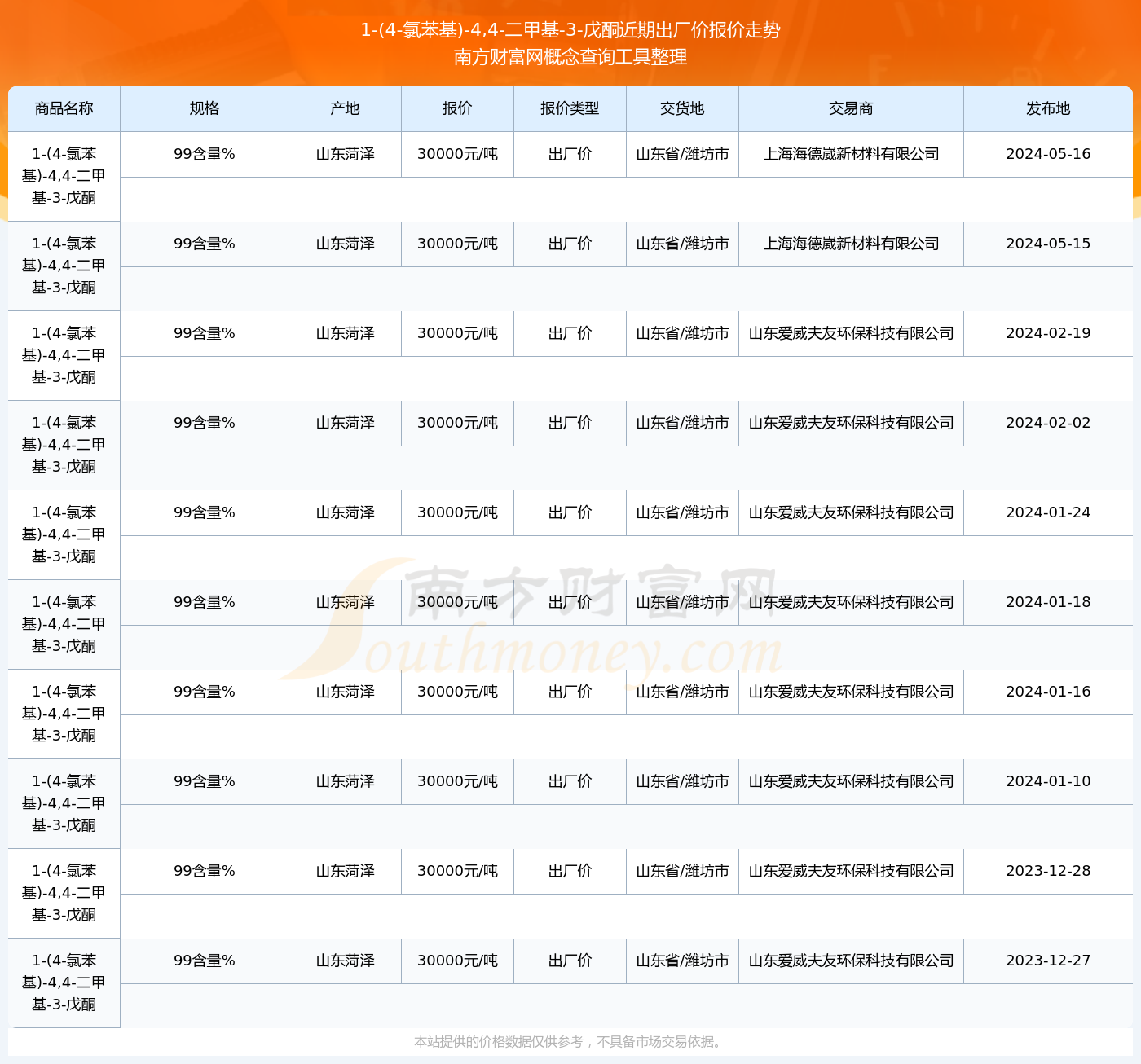
Task: Select the product name in the 2023-12-28 row
Action: tap(64, 893)
